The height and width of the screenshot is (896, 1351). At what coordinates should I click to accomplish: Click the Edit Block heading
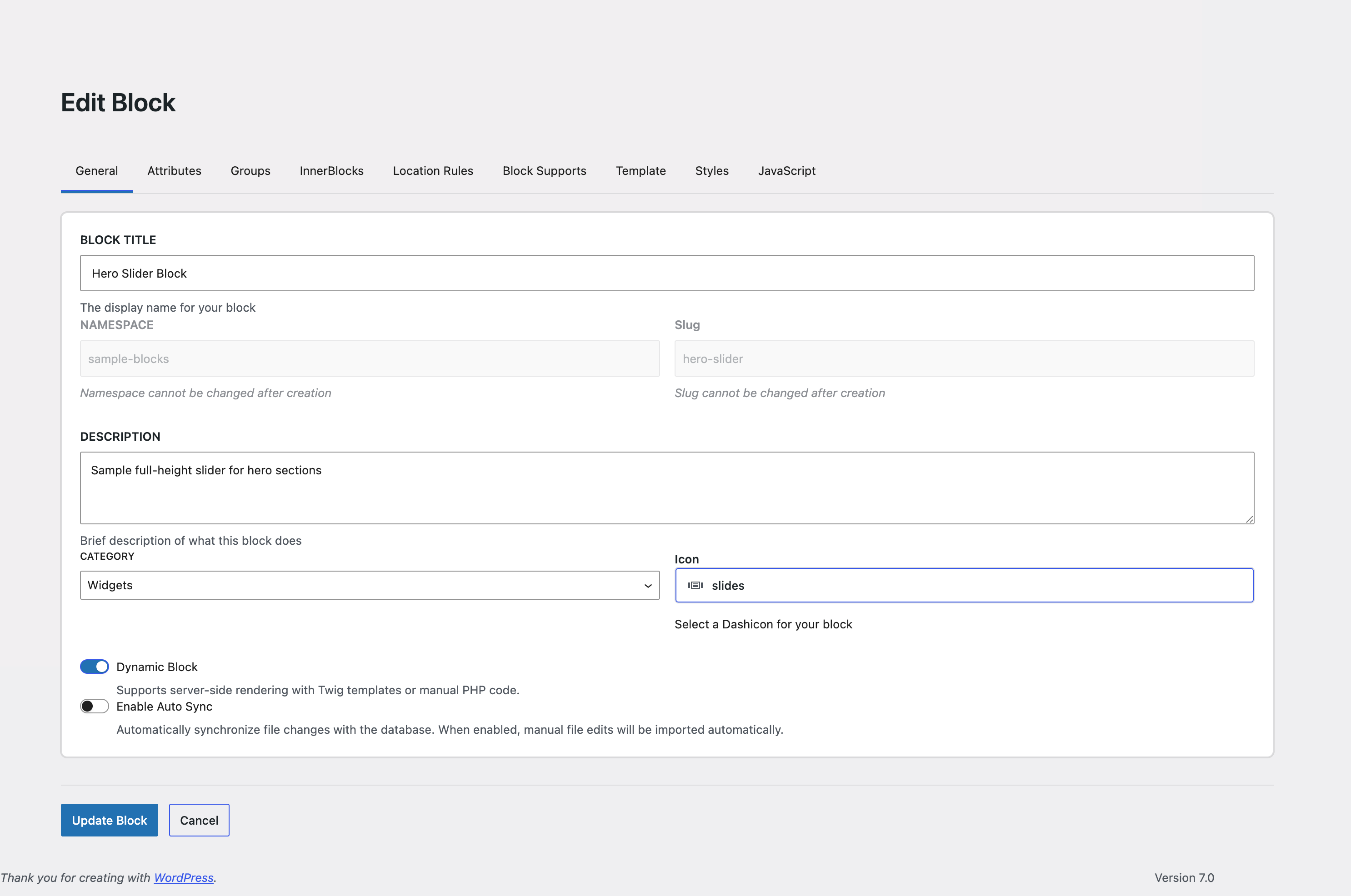tap(118, 103)
